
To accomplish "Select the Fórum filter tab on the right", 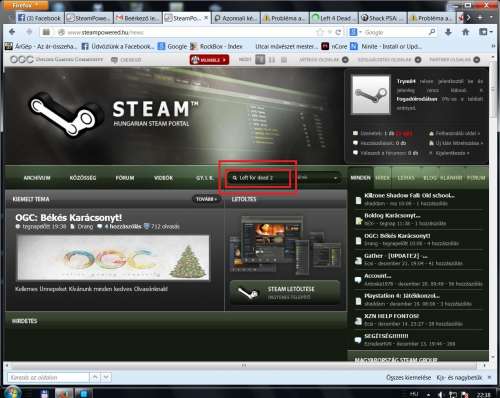I will click(476, 178).
